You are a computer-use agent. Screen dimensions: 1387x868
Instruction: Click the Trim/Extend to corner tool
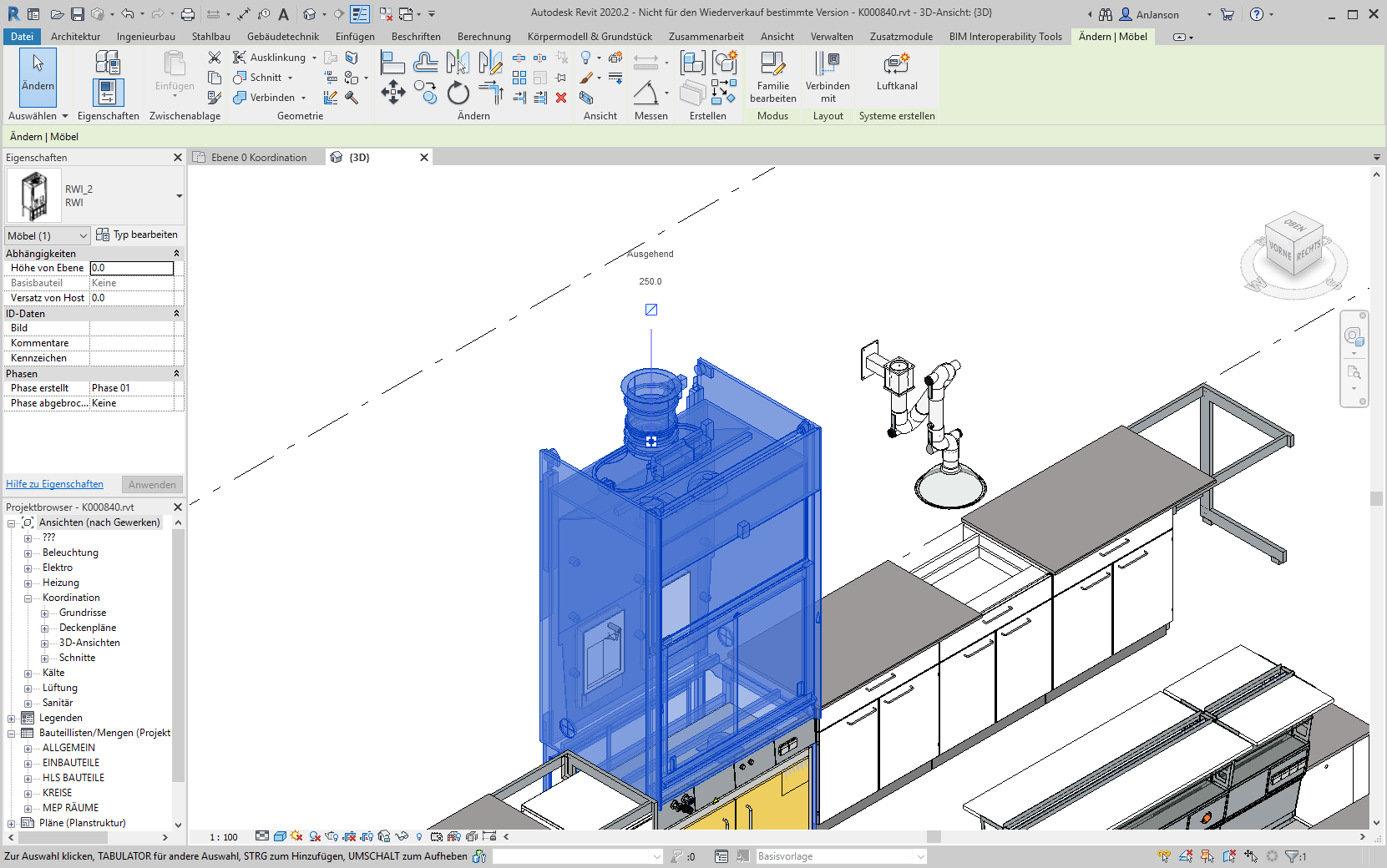(x=490, y=93)
